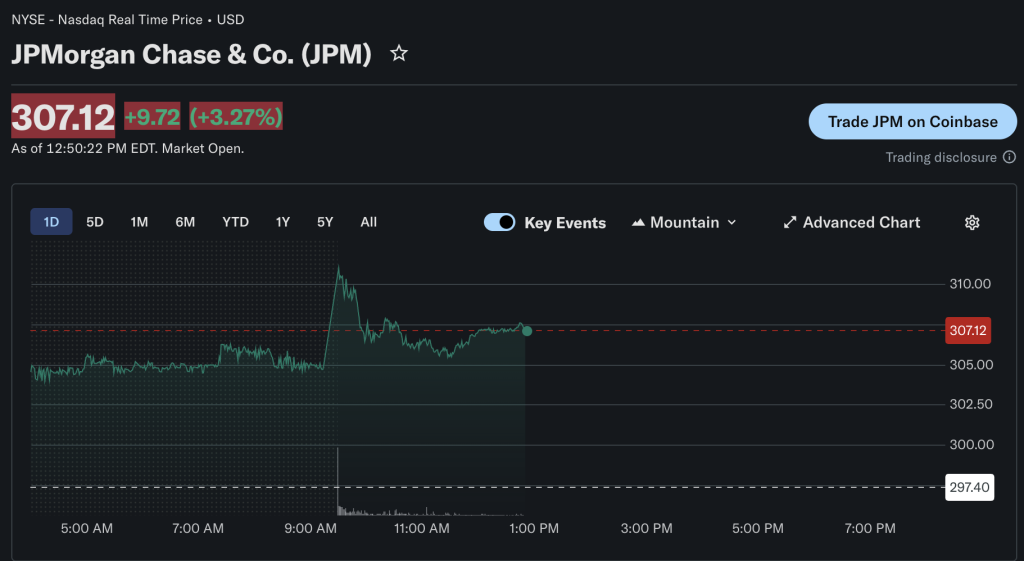The width and height of the screenshot is (1024, 561).
Task: Click the mountain chart type icon
Action: pyautogui.click(x=638, y=223)
